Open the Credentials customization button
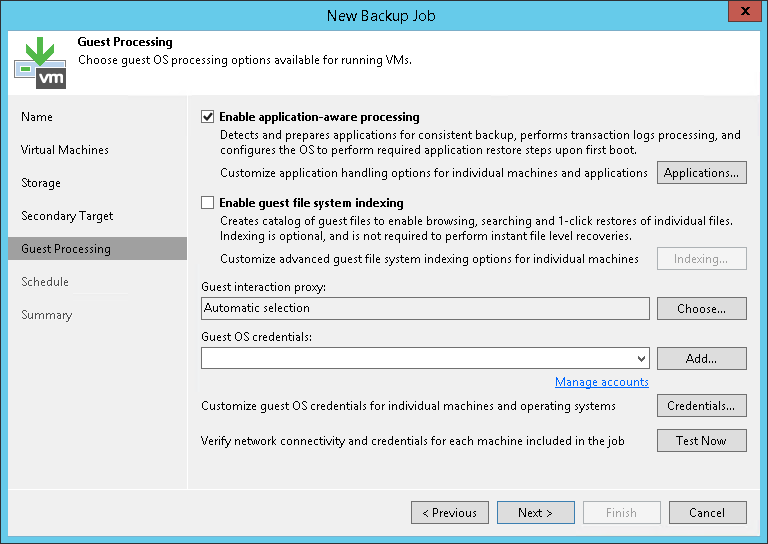This screenshot has width=768, height=544. [x=701, y=406]
